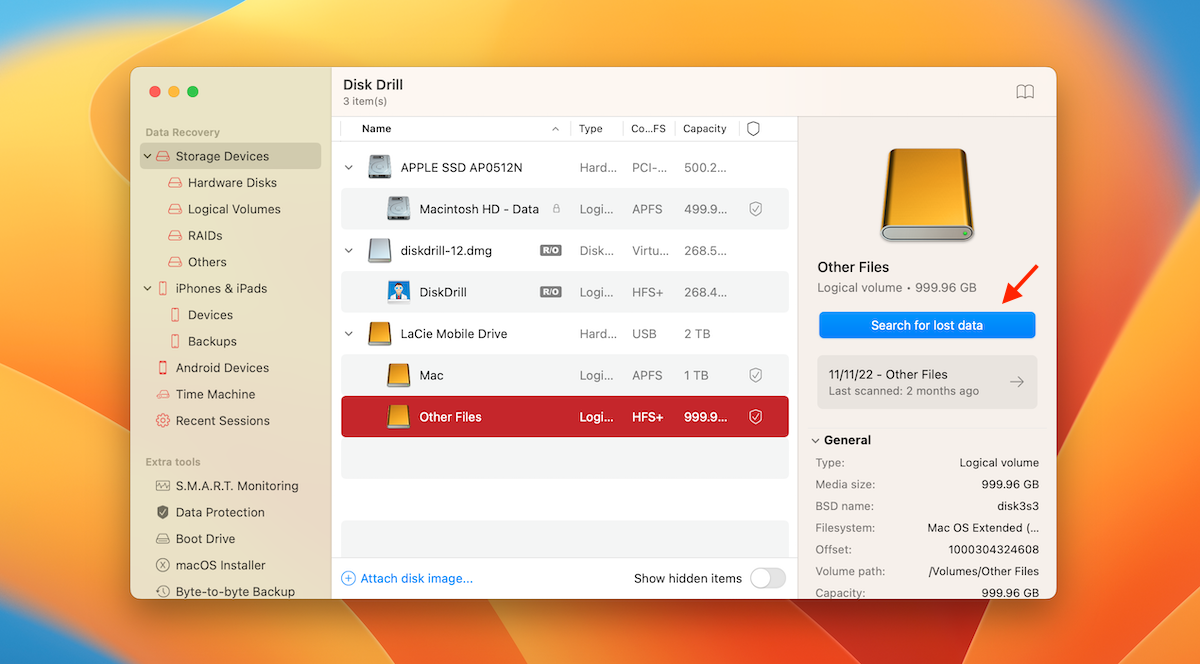
Task: Click the R/O badge on diskdrill-12.dmg
Action: tap(551, 251)
